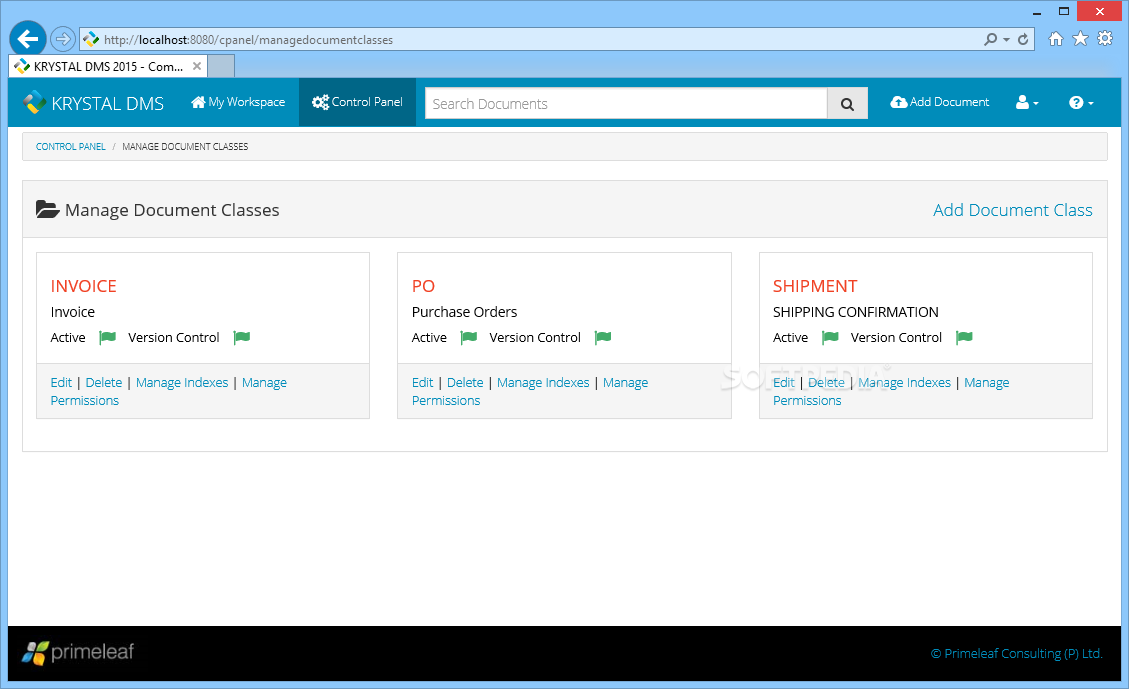Click the CONTROL PANEL breadcrumb link
The height and width of the screenshot is (689, 1129).
[x=71, y=146]
